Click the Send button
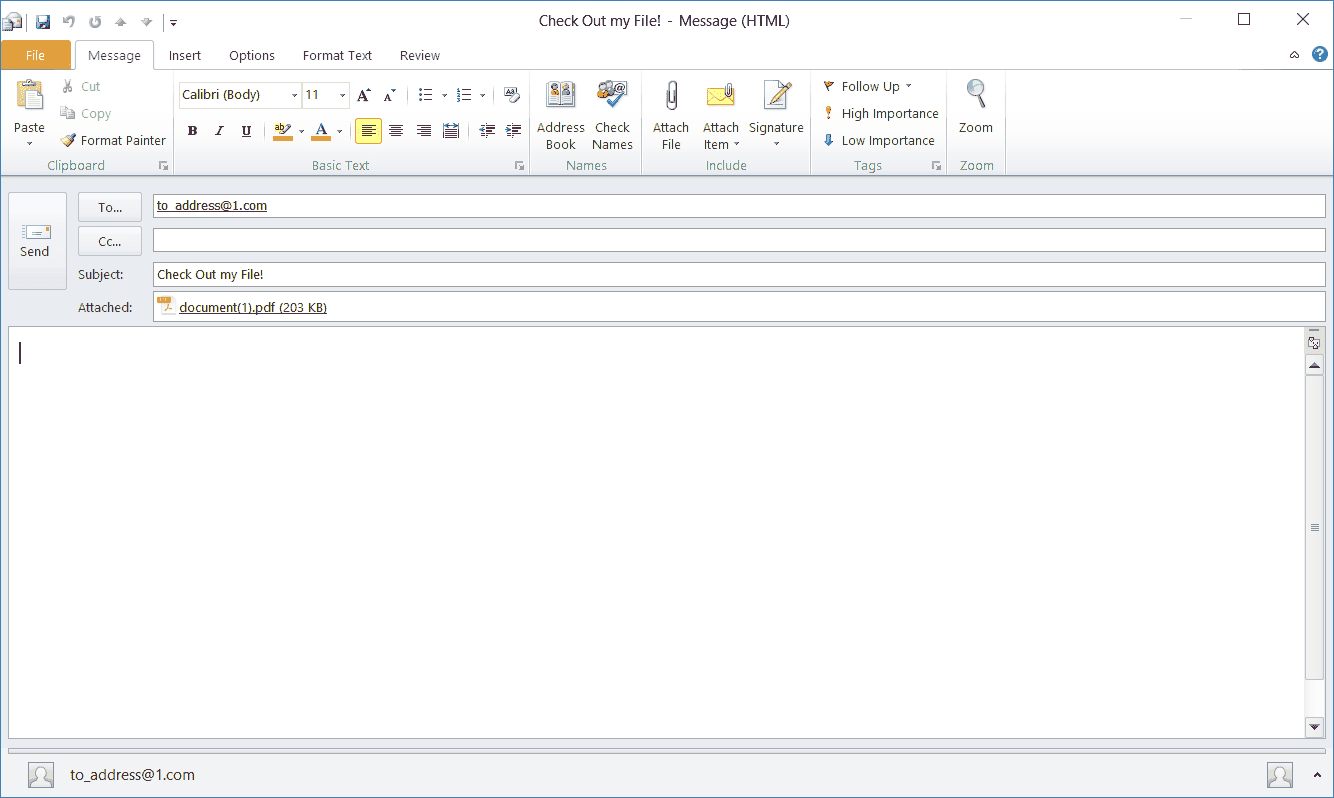The width and height of the screenshot is (1334, 798). (x=36, y=240)
